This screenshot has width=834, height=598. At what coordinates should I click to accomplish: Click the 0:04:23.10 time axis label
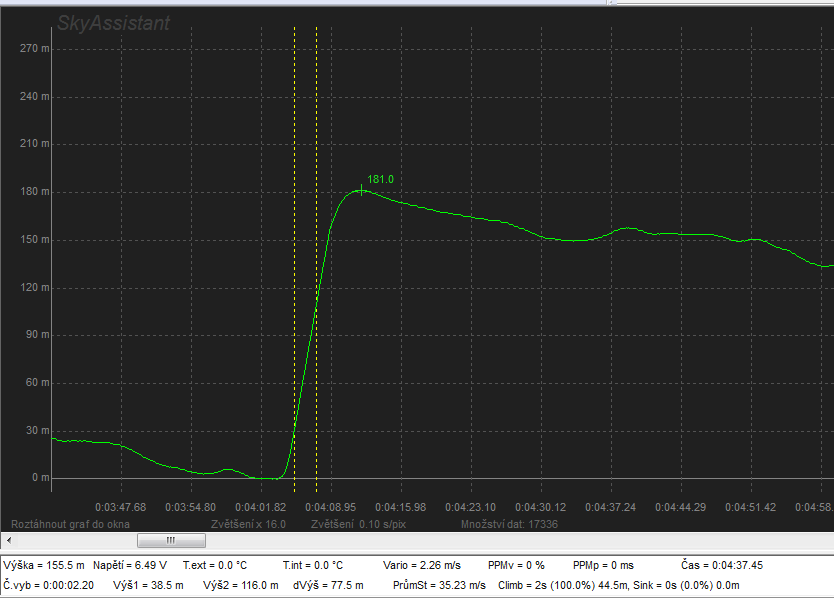470,507
